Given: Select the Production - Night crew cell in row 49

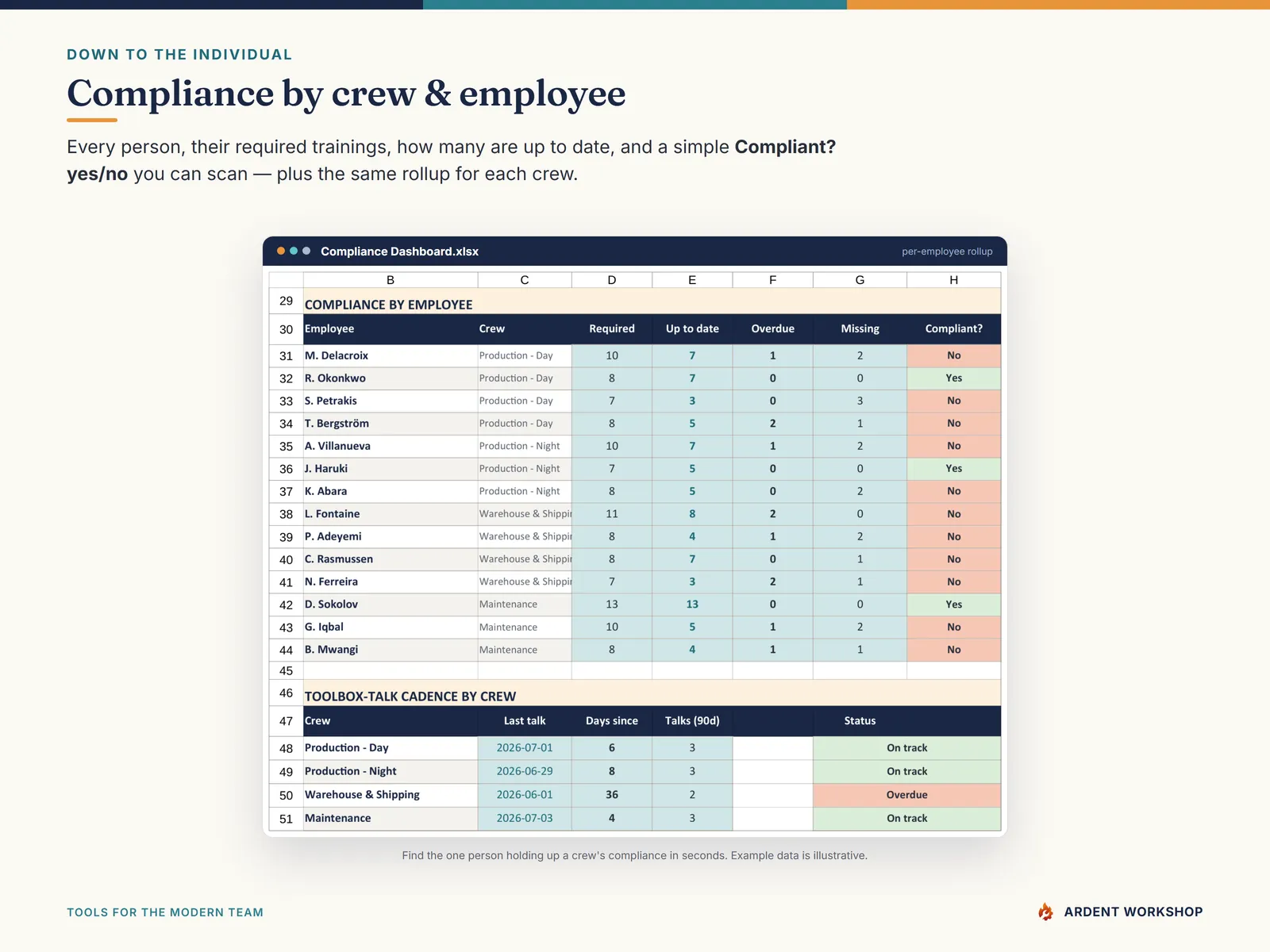Looking at the screenshot, I should point(391,771).
